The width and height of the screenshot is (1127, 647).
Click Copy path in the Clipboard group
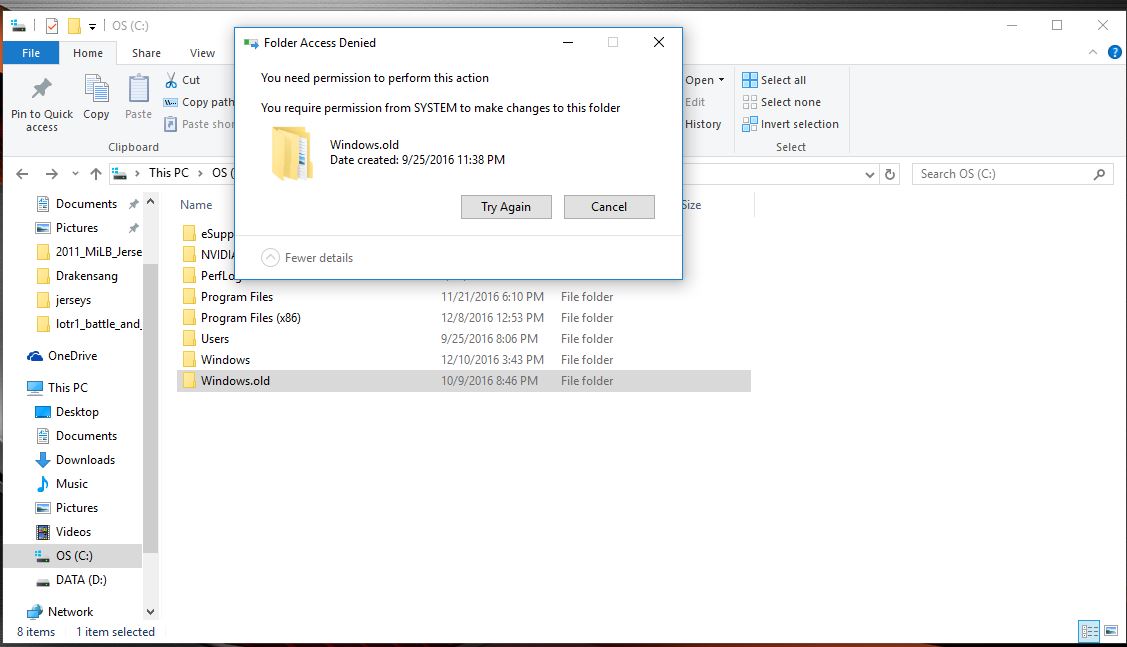199,102
